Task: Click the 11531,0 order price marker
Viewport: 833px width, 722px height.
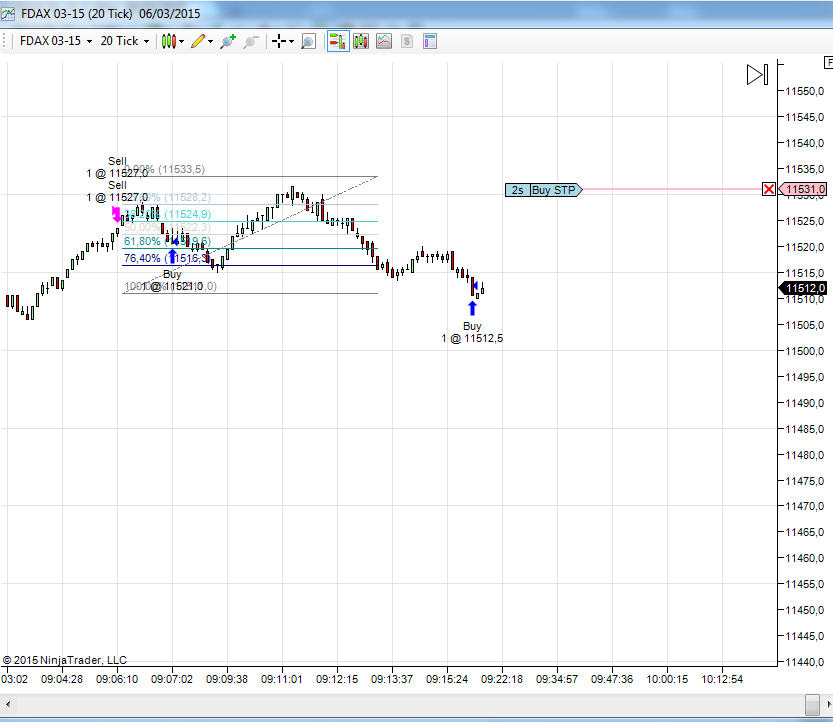Action: [803, 189]
